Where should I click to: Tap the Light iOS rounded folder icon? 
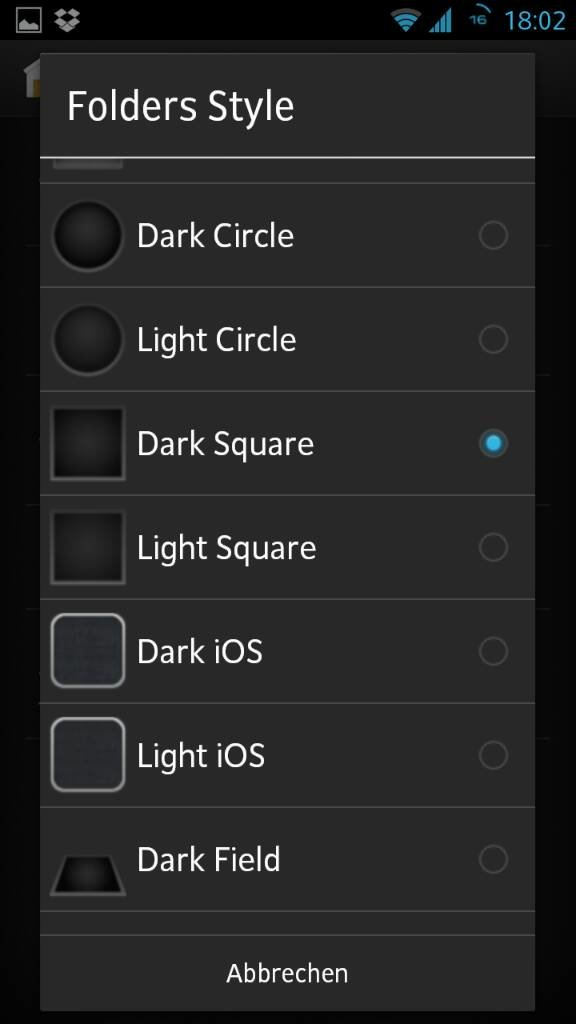tap(88, 755)
